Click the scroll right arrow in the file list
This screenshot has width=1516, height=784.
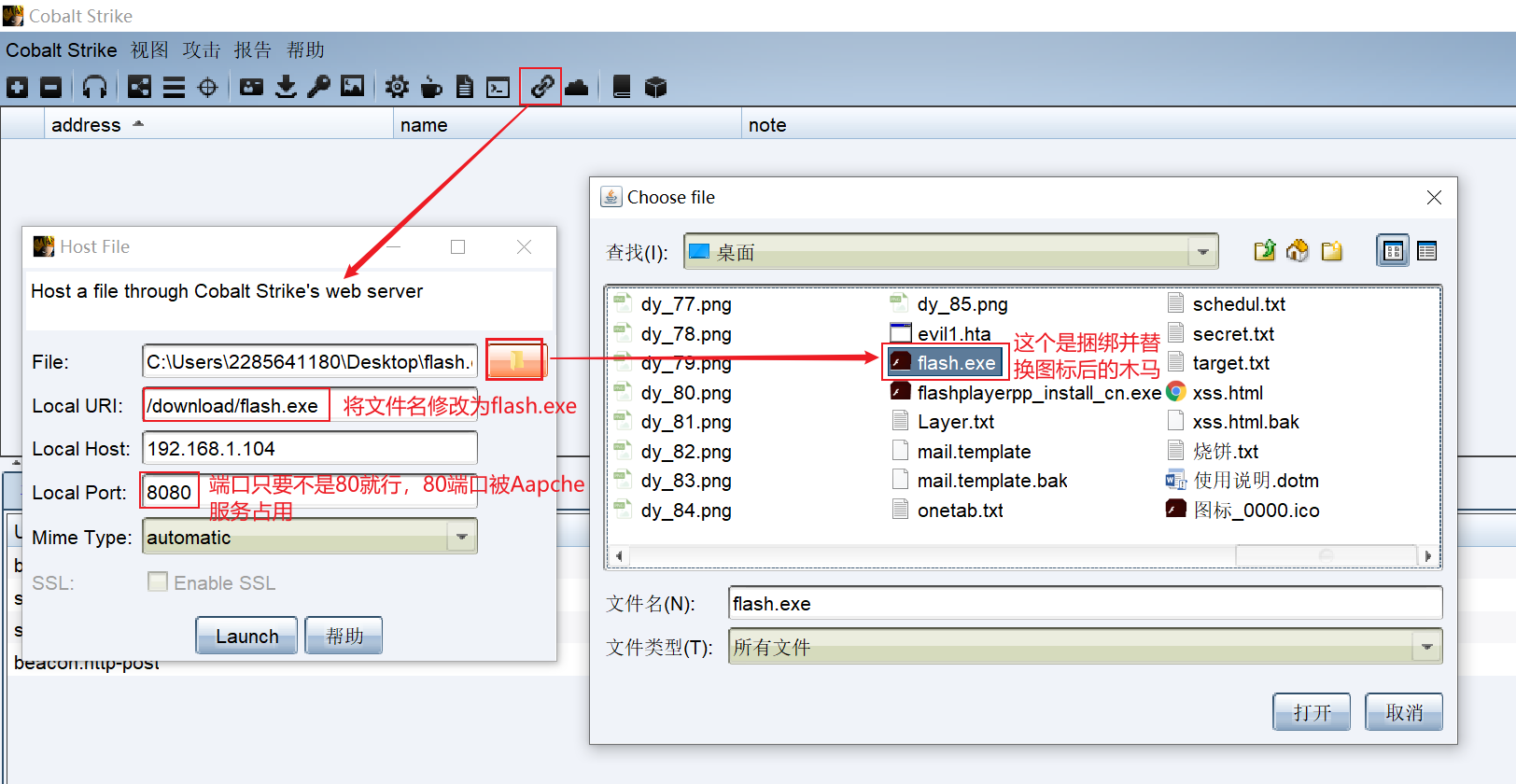[x=1428, y=555]
